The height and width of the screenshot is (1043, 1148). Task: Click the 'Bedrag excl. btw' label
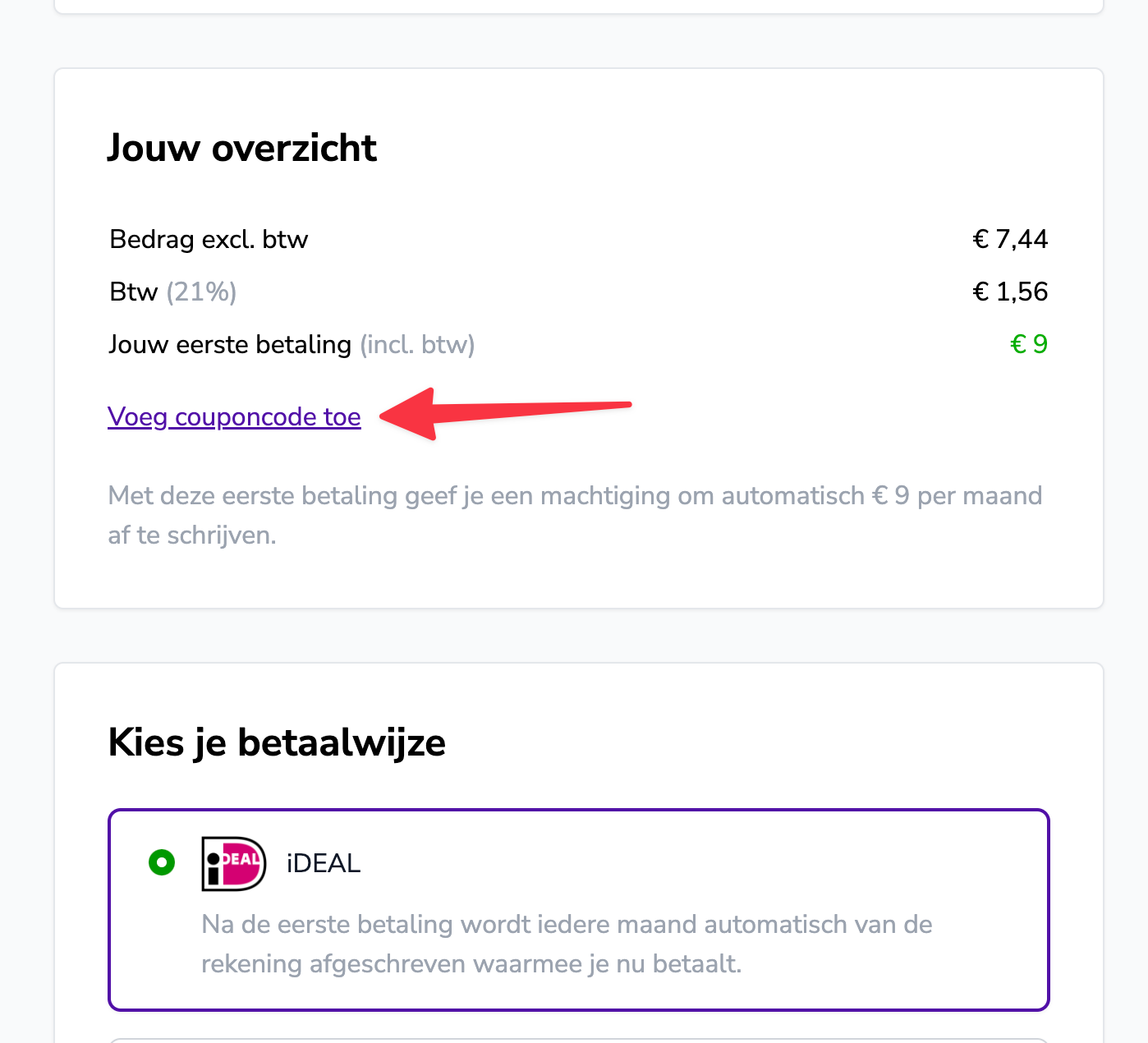click(x=209, y=239)
